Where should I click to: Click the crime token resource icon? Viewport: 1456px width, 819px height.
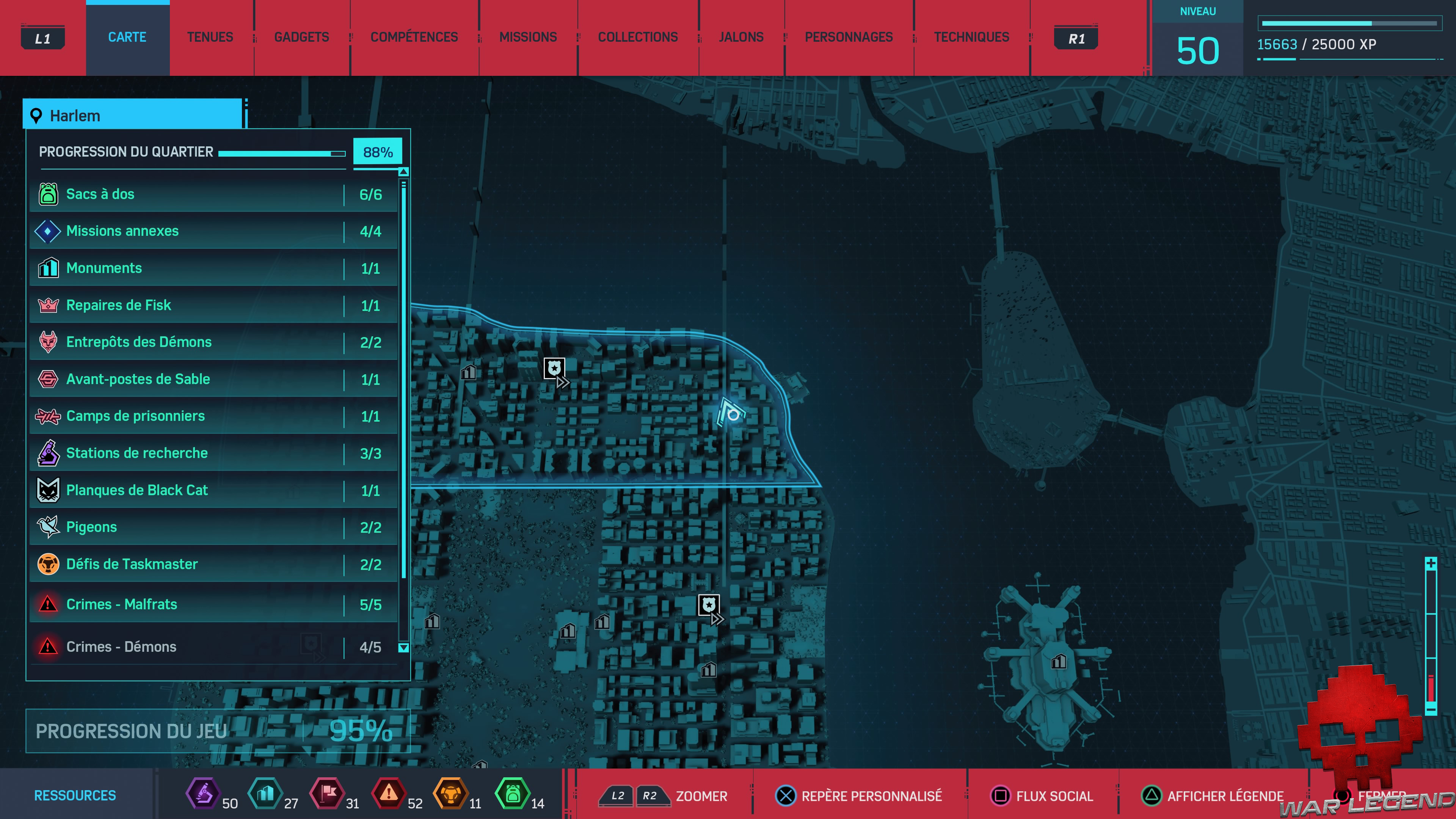point(389,794)
